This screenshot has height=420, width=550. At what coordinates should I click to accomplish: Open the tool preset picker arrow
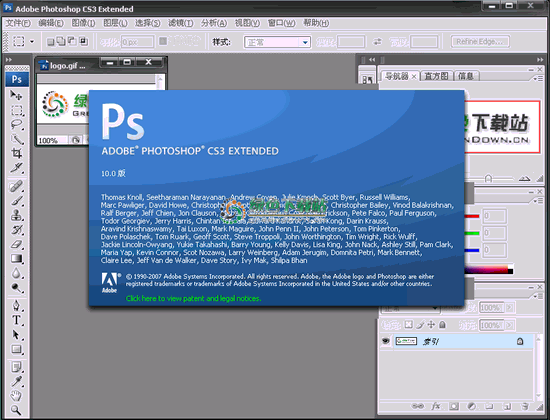pyautogui.click(x=32, y=42)
